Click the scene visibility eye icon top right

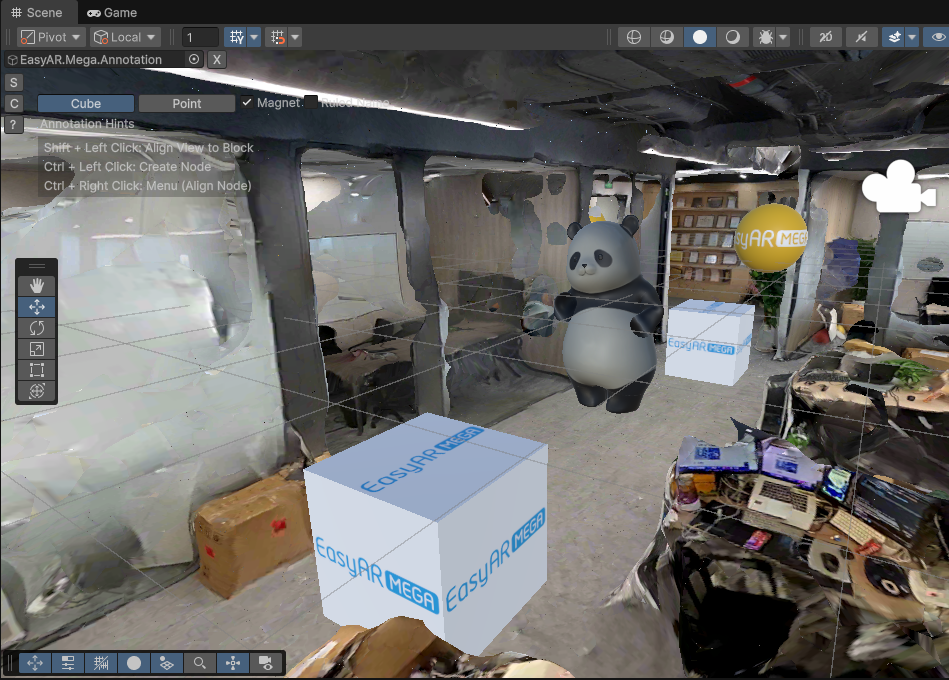point(937,37)
